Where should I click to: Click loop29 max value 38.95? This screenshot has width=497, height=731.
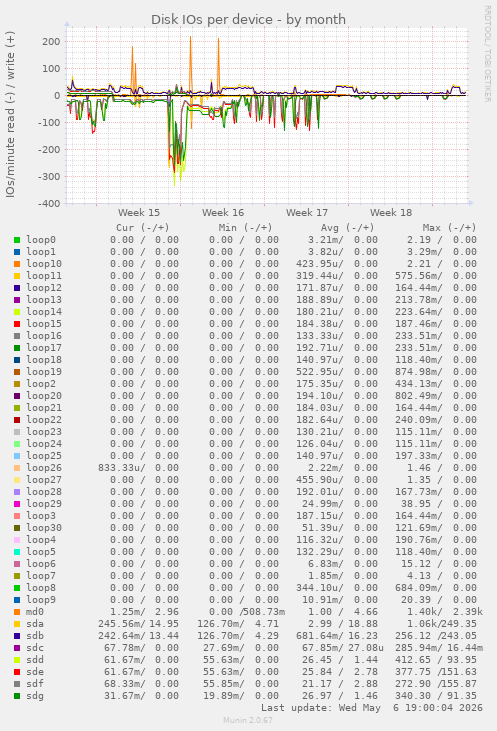[x=416, y=504]
